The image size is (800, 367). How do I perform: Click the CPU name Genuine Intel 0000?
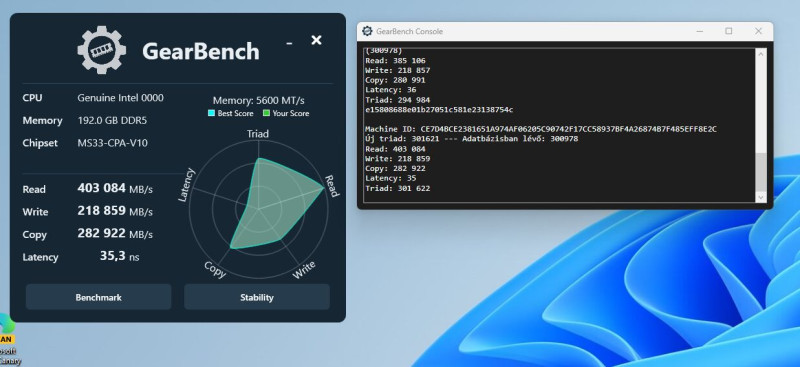click(x=120, y=97)
